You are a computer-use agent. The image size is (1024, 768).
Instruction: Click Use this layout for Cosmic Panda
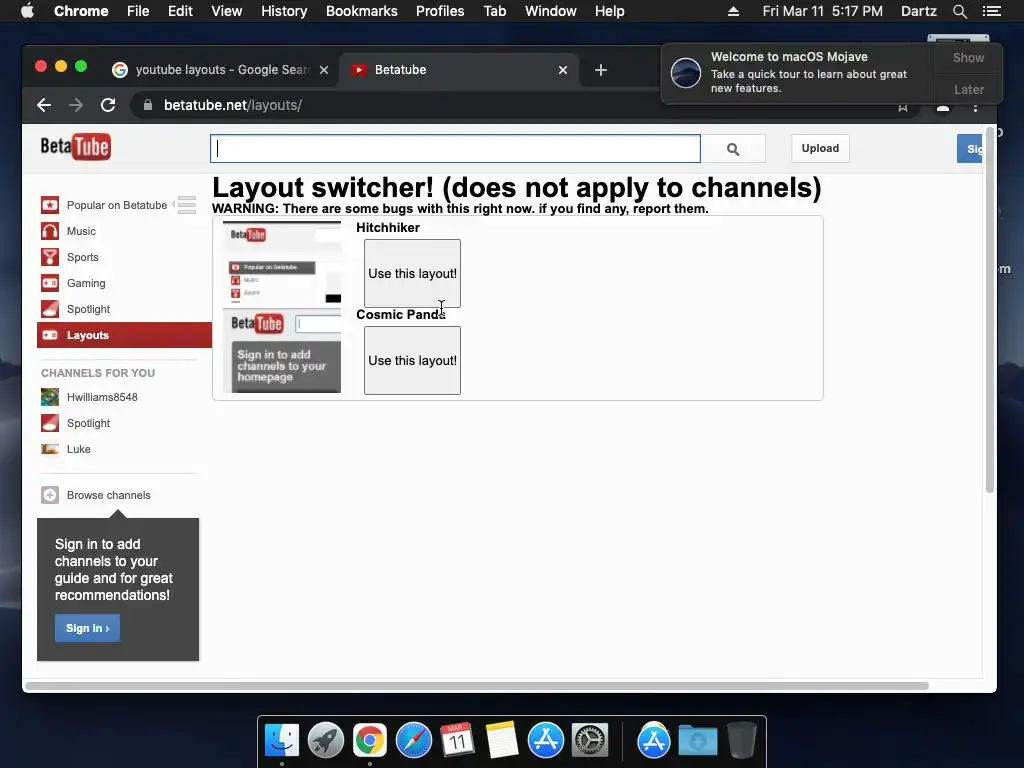click(412, 360)
